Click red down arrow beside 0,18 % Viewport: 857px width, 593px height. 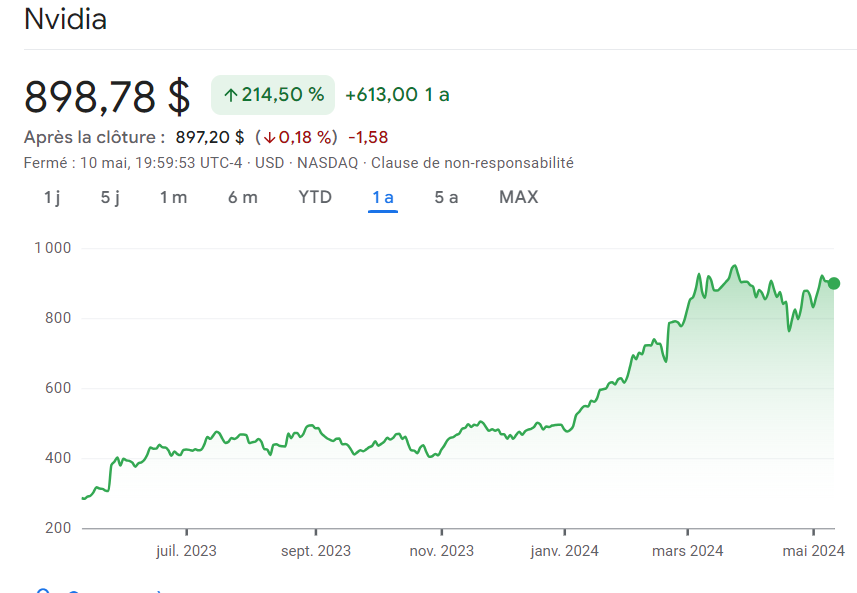point(269,137)
